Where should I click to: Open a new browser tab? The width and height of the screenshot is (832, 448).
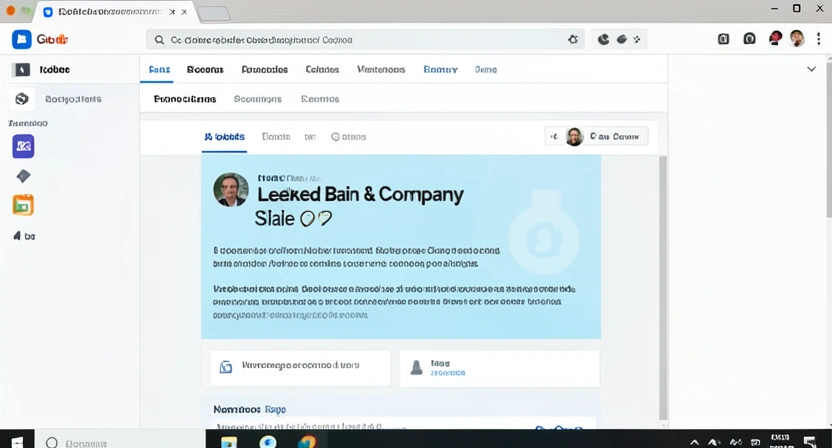[214, 13]
